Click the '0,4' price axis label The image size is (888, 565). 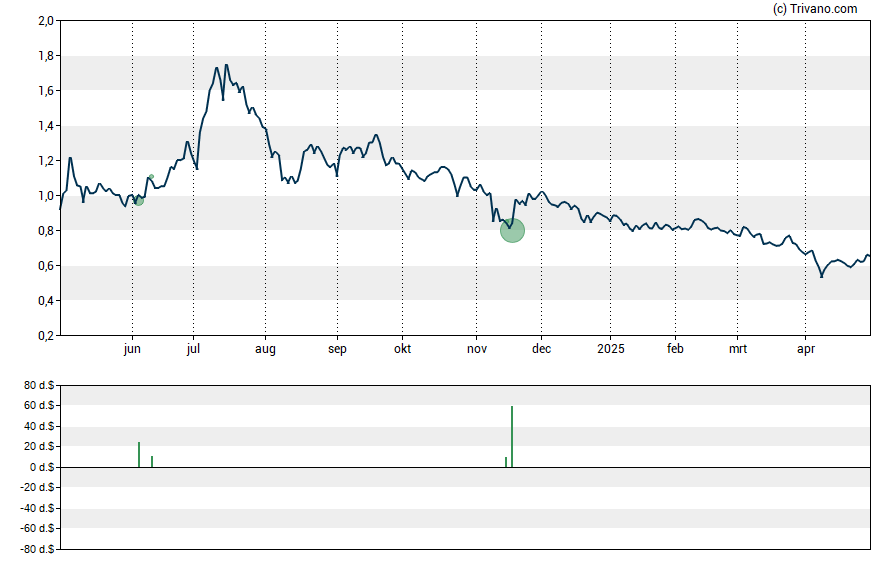pyautogui.click(x=46, y=301)
